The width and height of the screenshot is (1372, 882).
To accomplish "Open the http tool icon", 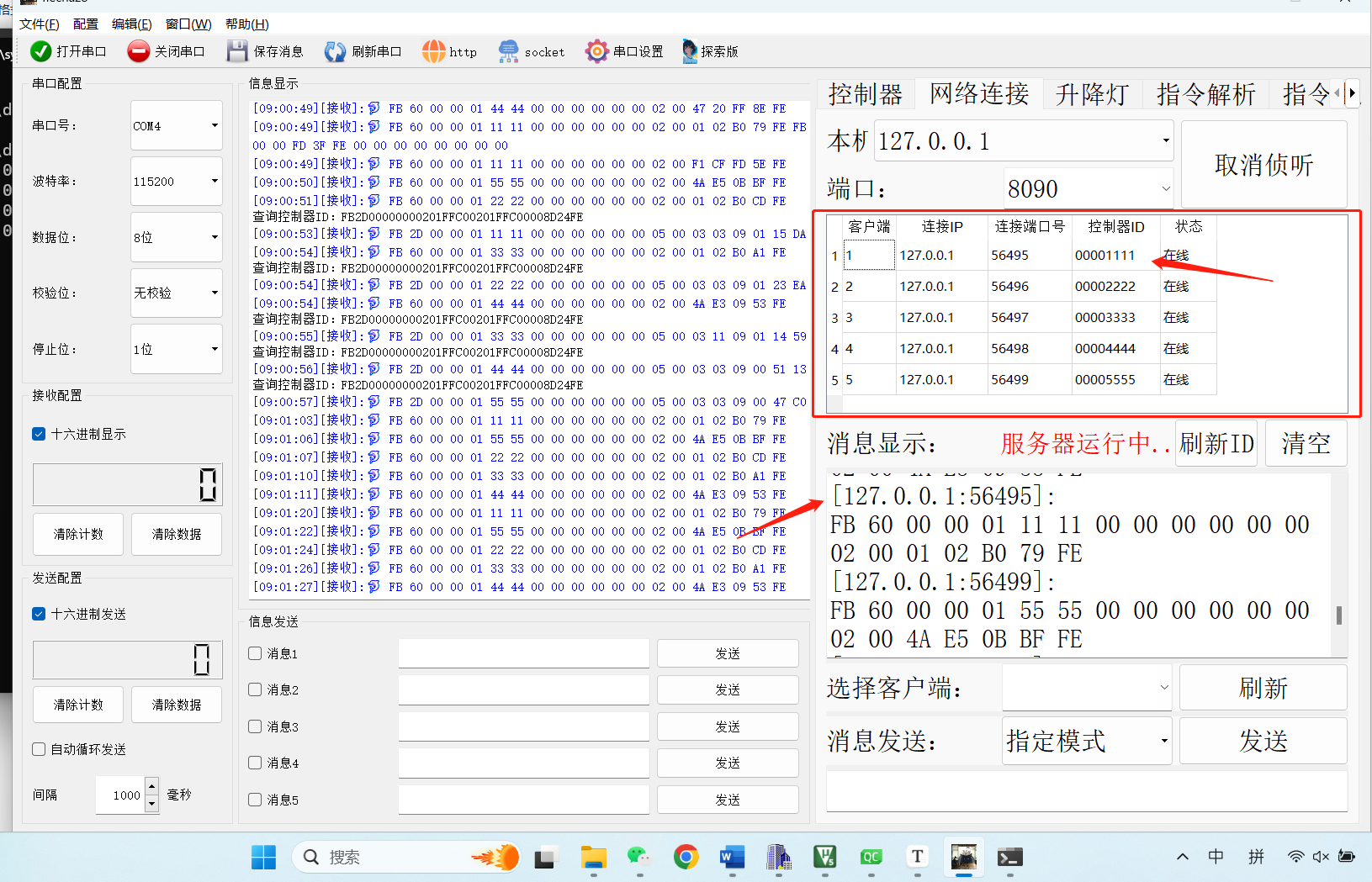I will pos(433,51).
